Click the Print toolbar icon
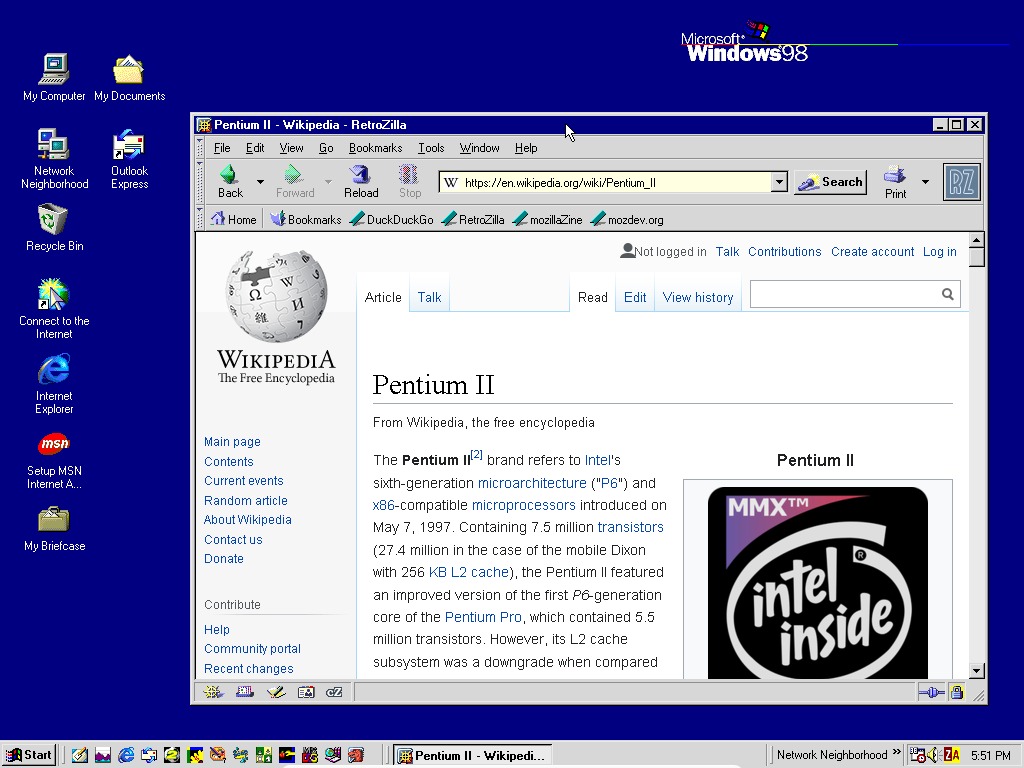 coord(893,180)
